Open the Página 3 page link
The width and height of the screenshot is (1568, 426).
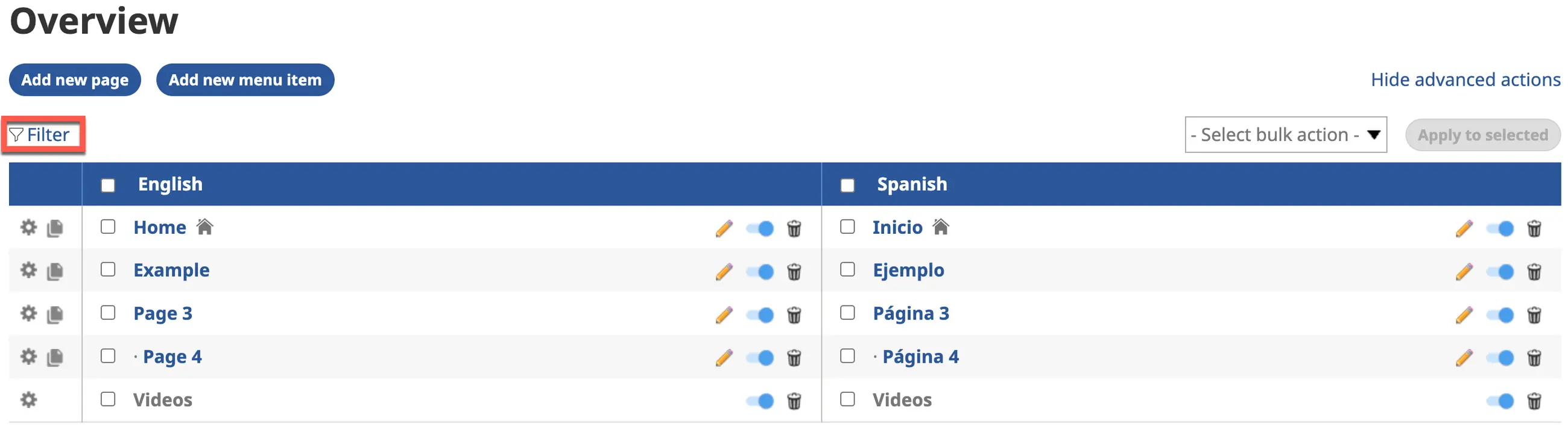pos(911,313)
